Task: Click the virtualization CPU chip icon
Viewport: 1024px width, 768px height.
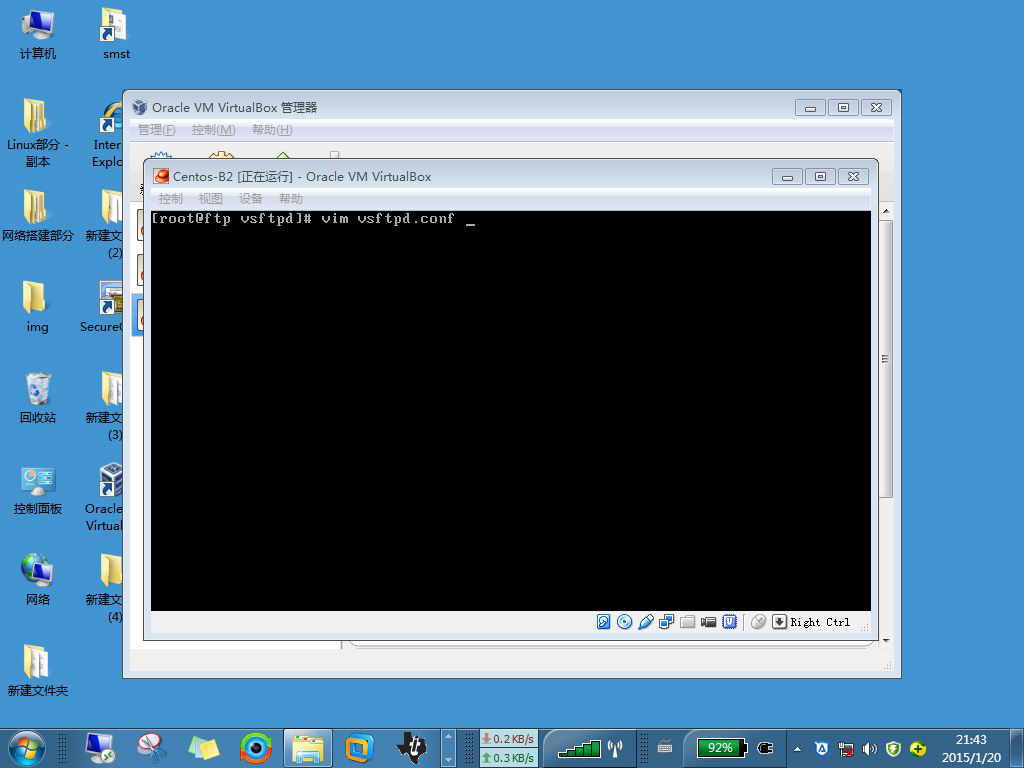Action: tap(729, 622)
